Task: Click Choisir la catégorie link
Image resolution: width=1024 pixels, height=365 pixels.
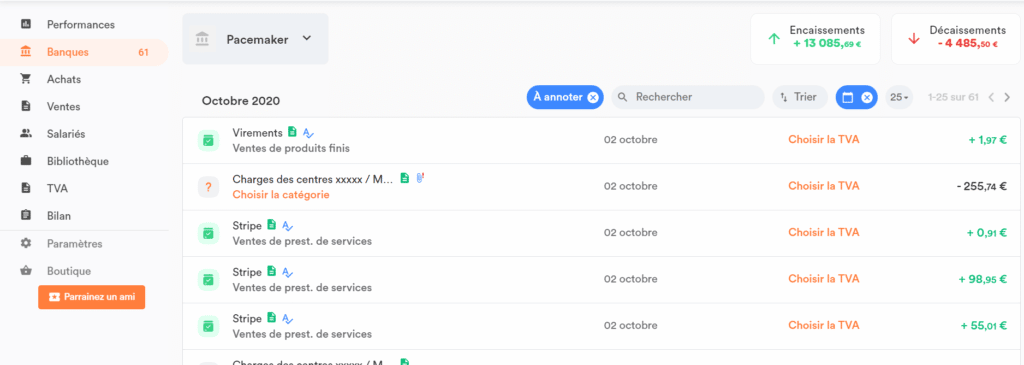Action: coord(281,195)
